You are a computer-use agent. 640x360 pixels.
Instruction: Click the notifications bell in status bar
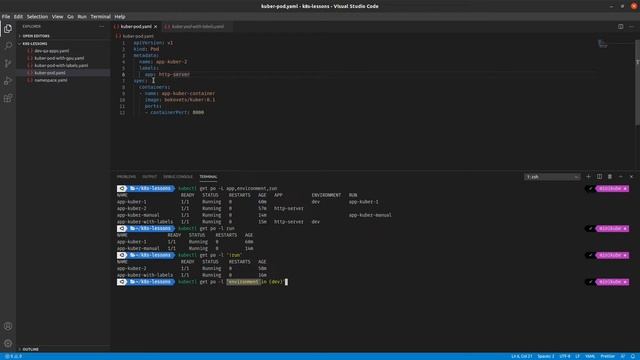[x=633, y=356]
